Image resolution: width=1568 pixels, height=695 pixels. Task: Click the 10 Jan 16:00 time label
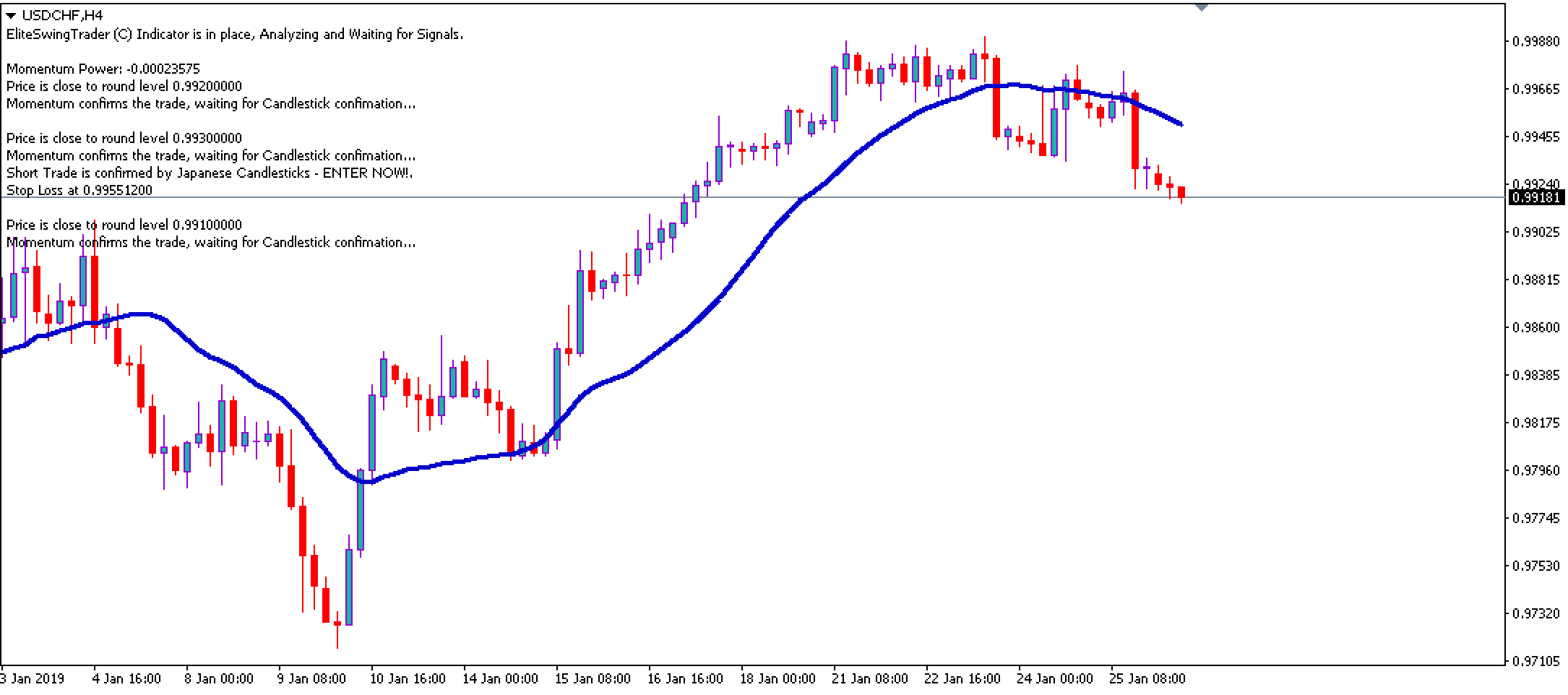[406, 679]
